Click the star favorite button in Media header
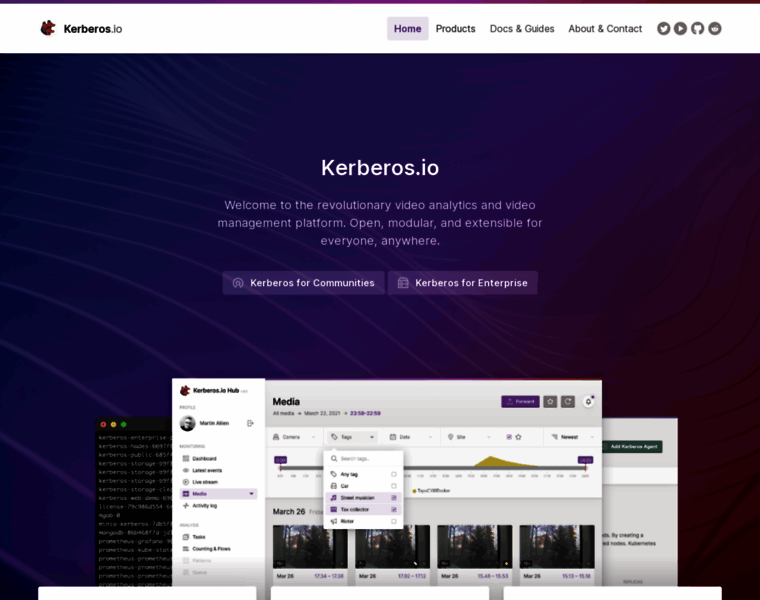The height and width of the screenshot is (600, 760). 550,401
